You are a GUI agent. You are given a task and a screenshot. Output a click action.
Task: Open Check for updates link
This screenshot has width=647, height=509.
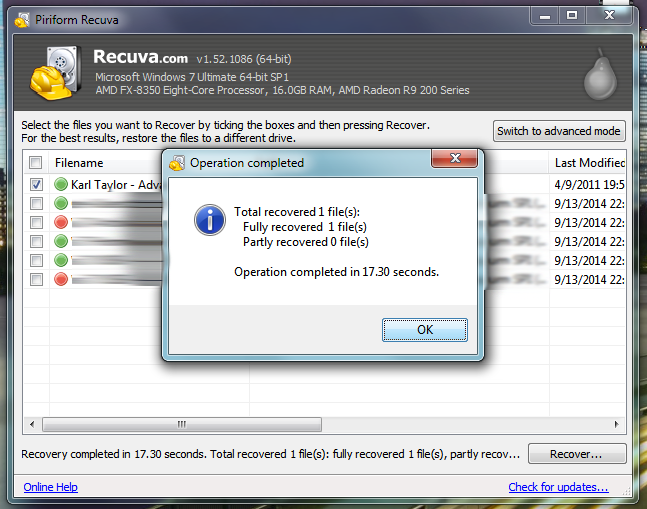[558, 487]
